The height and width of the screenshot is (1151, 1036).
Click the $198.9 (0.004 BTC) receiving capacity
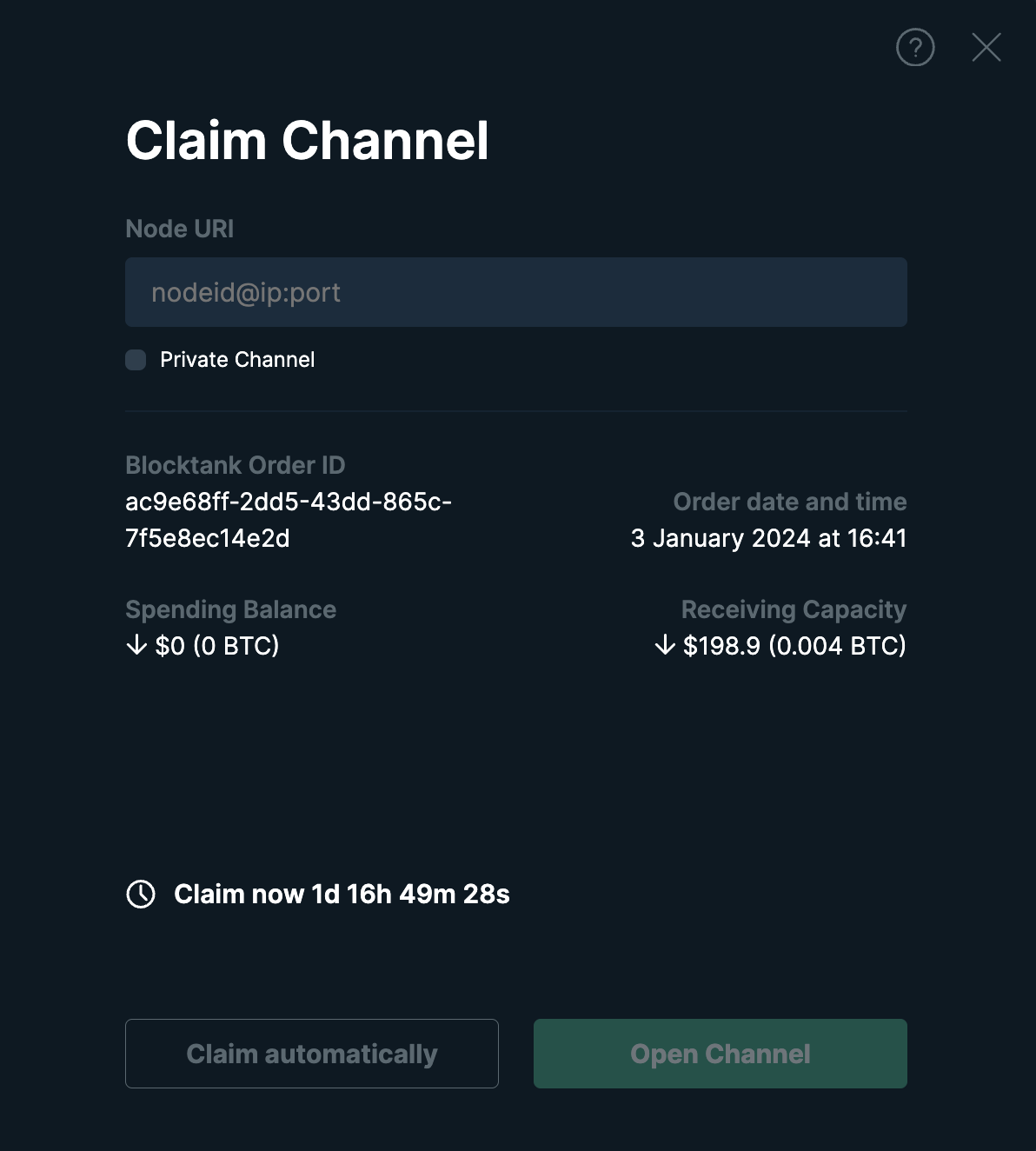[x=794, y=645]
